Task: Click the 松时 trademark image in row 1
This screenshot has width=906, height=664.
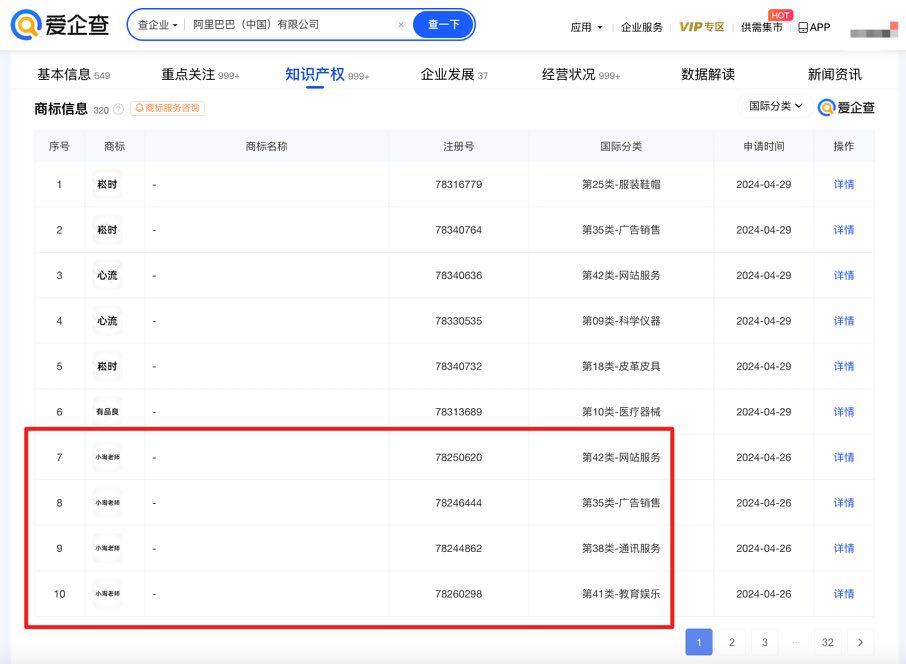Action: pos(107,184)
